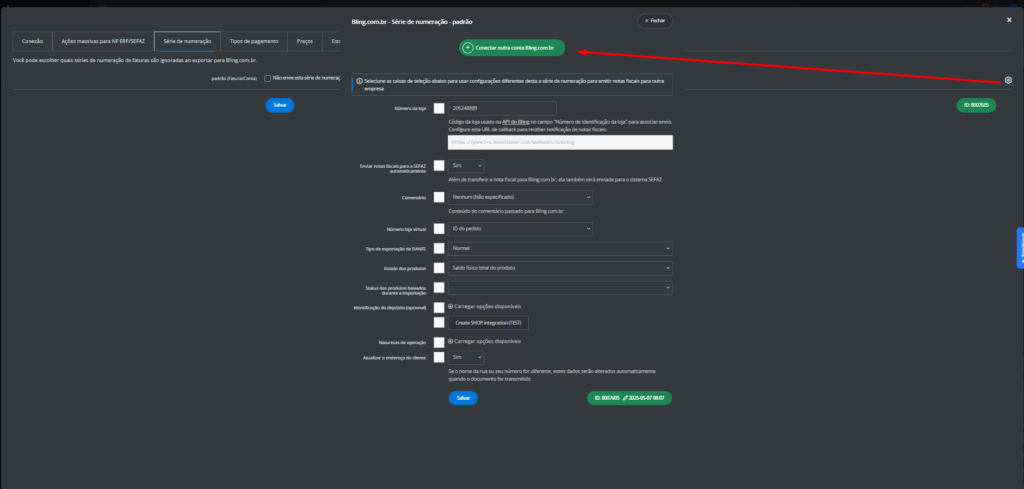Open the blue Feedback side tab

tap(1020, 248)
